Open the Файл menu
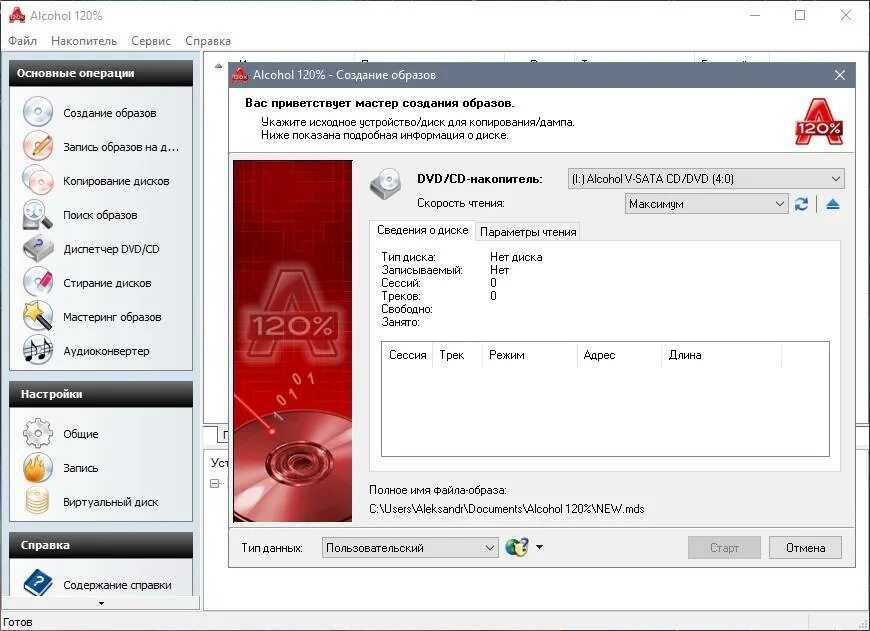The width and height of the screenshot is (870, 631). tap(22, 41)
